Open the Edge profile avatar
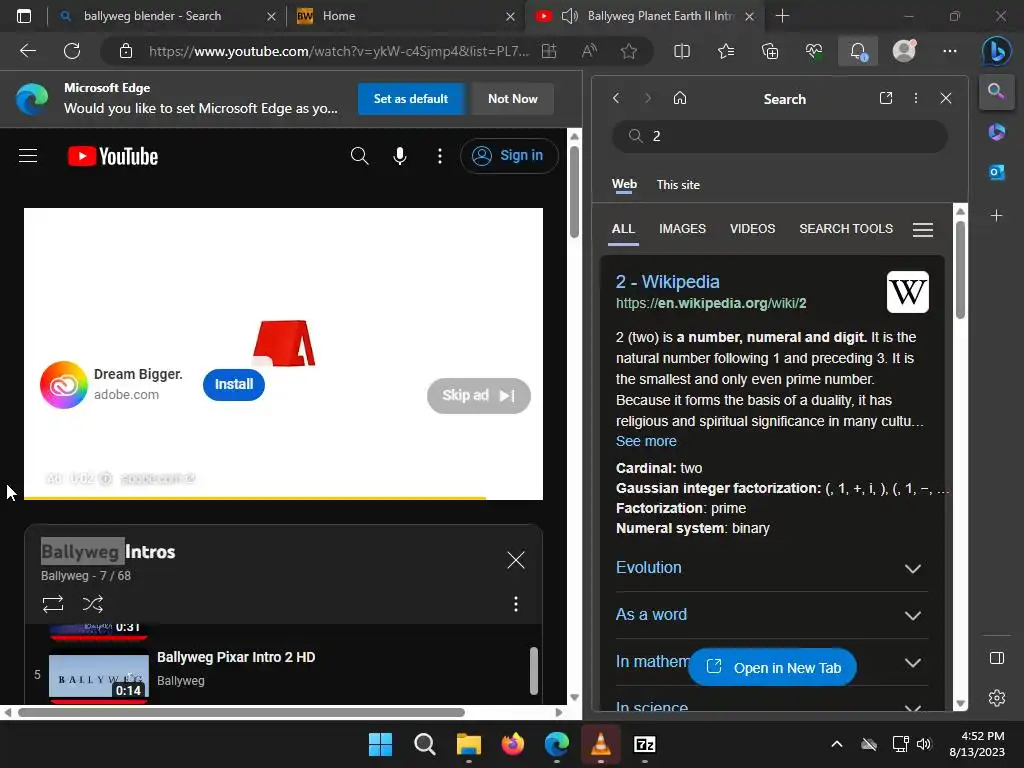This screenshot has height=768, width=1024. pyautogui.click(x=904, y=51)
